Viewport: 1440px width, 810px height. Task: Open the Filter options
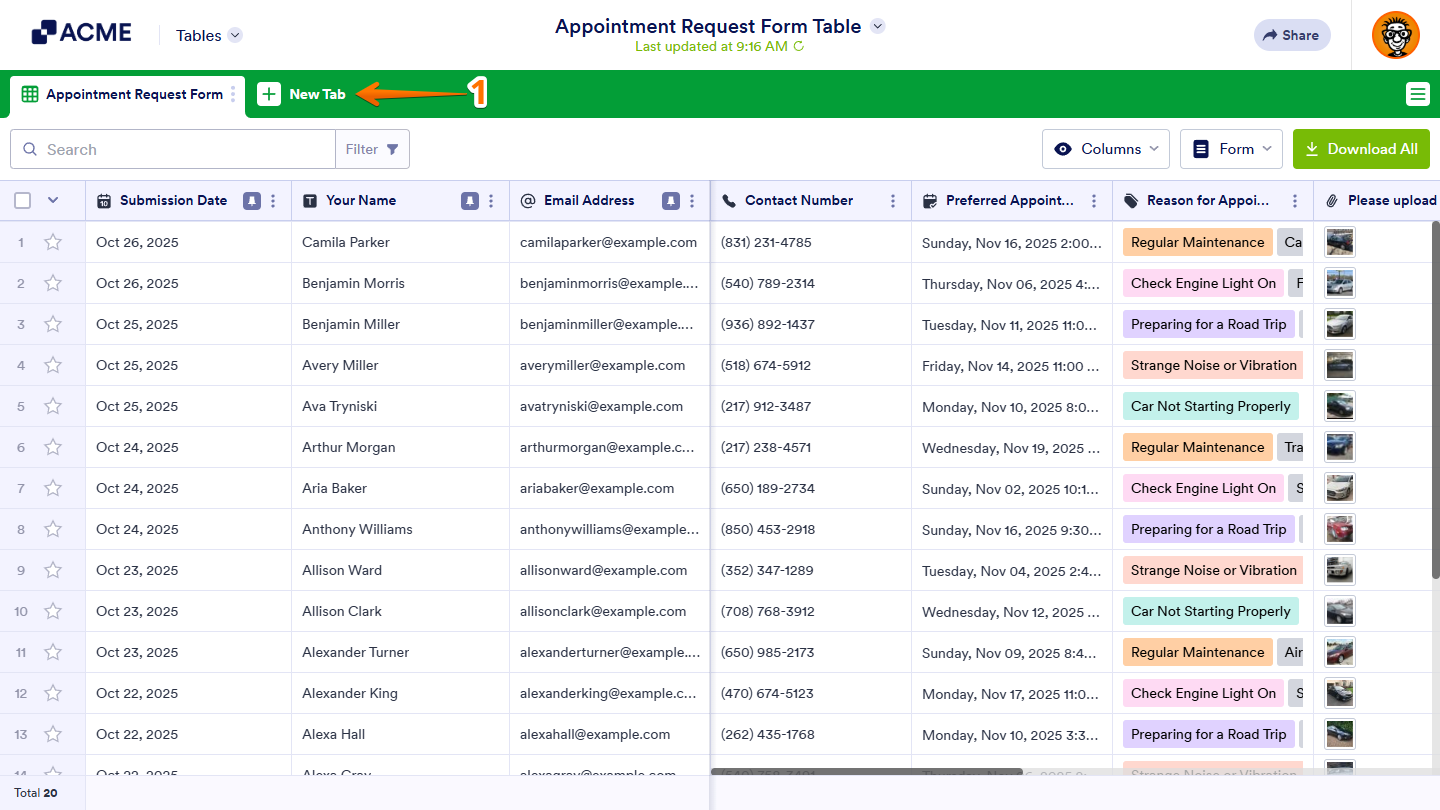(x=372, y=149)
